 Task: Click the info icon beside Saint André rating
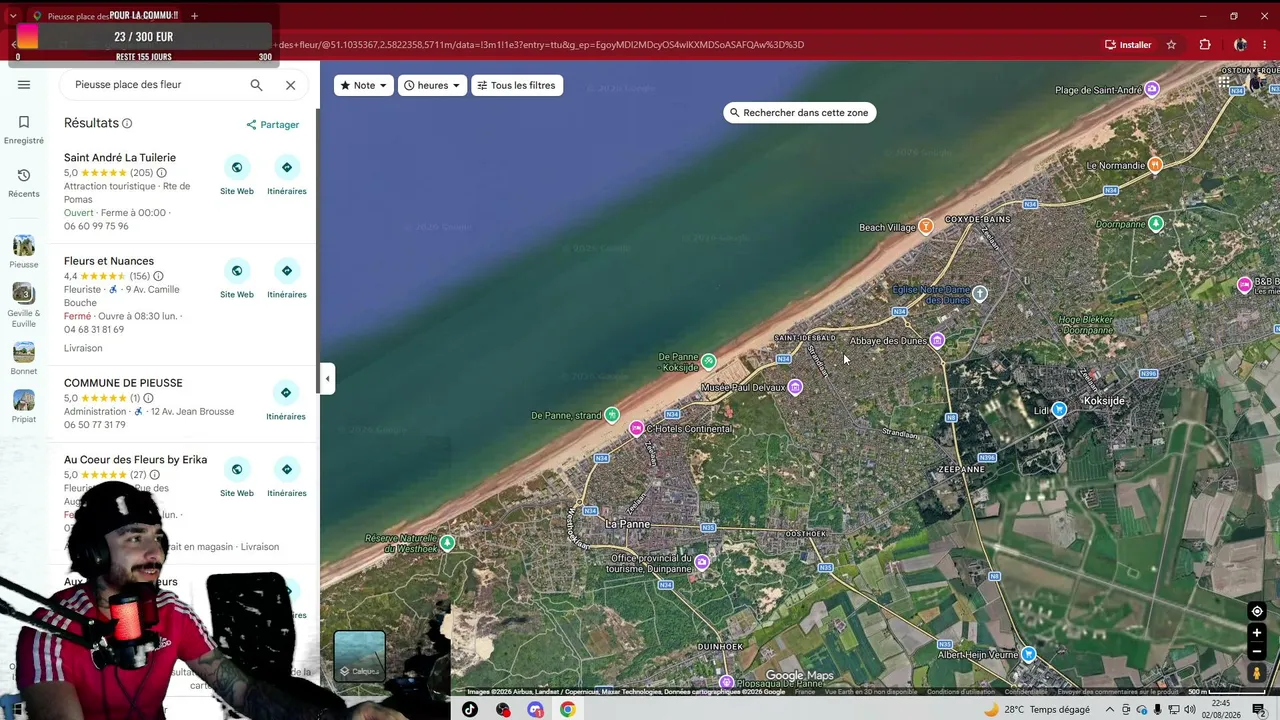point(161,173)
